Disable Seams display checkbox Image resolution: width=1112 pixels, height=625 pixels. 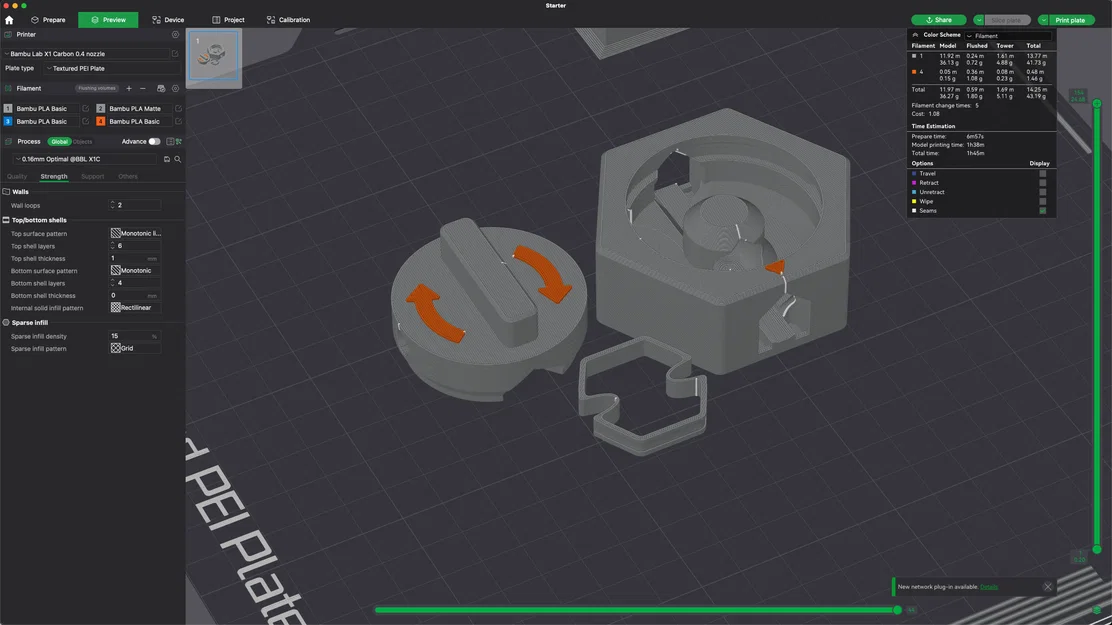[1042, 210]
